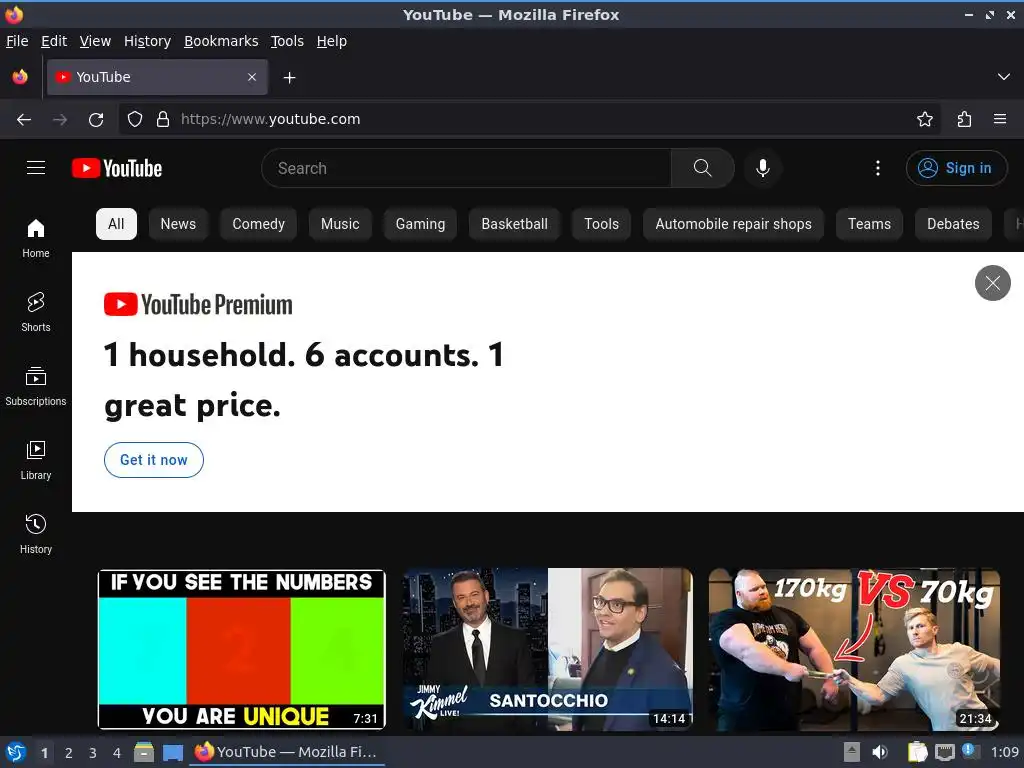
Task: Click Sign in button
Action: (x=956, y=168)
